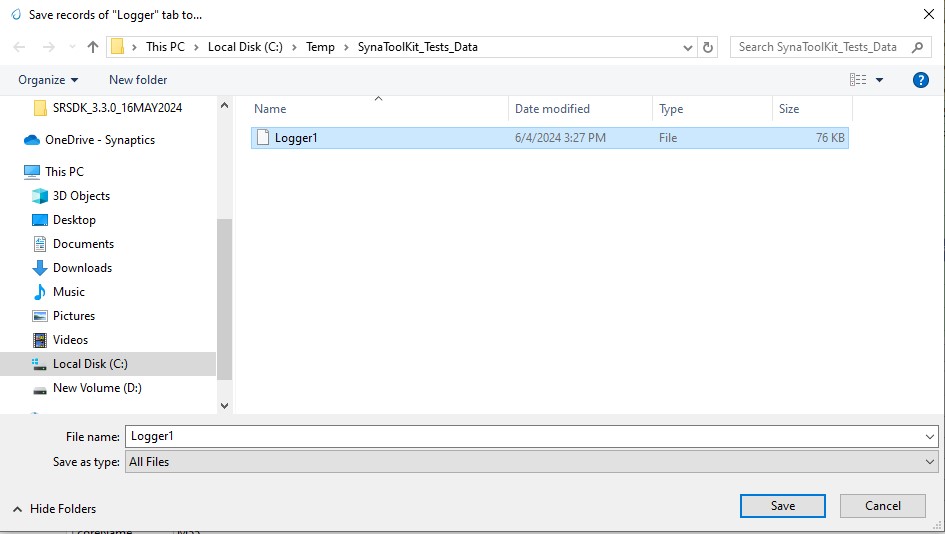The height and width of the screenshot is (534, 945).
Task: Click the New folder toolbar button
Action: click(138, 80)
